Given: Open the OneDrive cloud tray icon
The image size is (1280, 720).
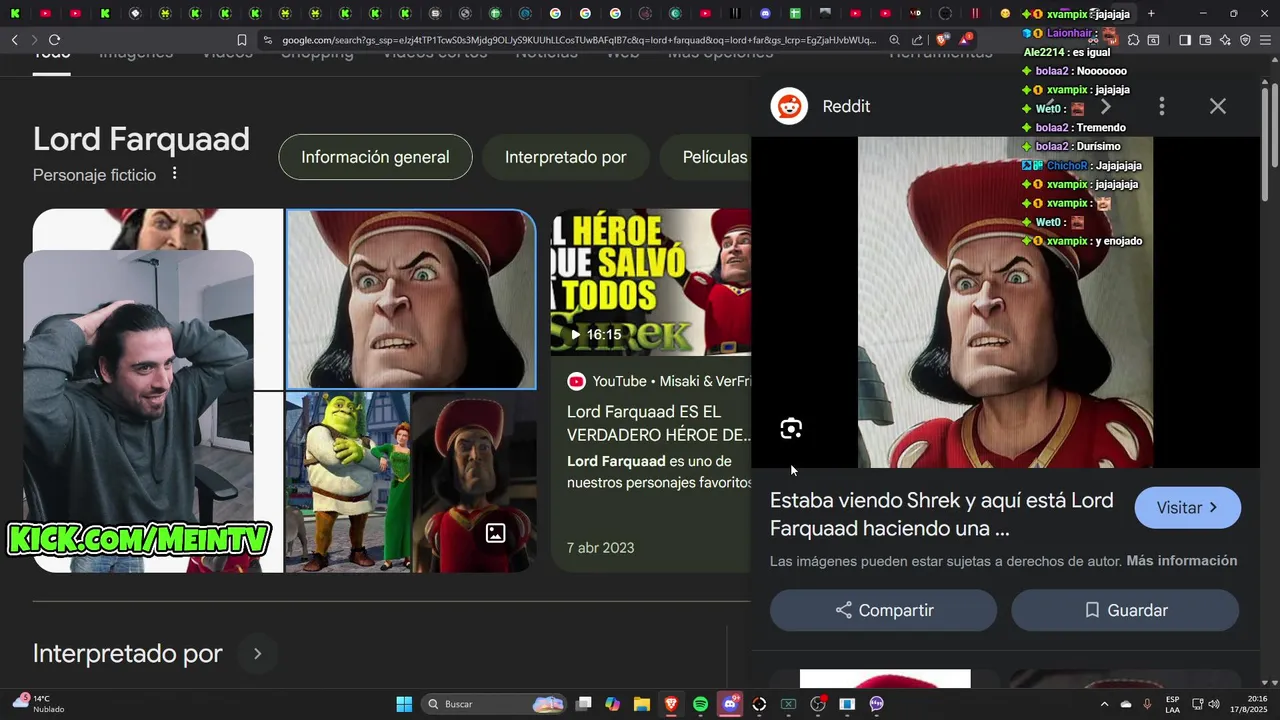Looking at the screenshot, I should (1126, 704).
